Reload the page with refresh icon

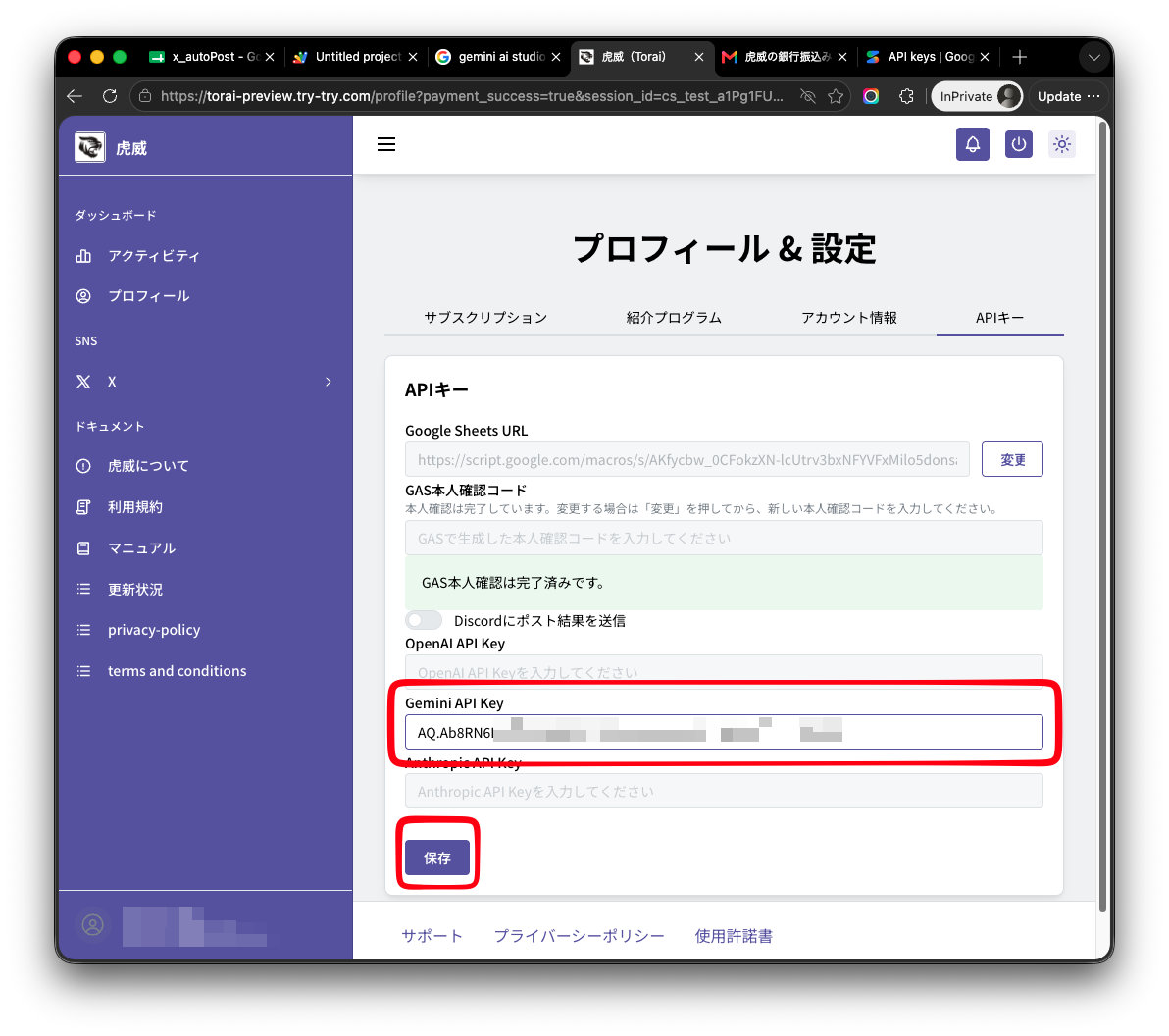(110, 96)
